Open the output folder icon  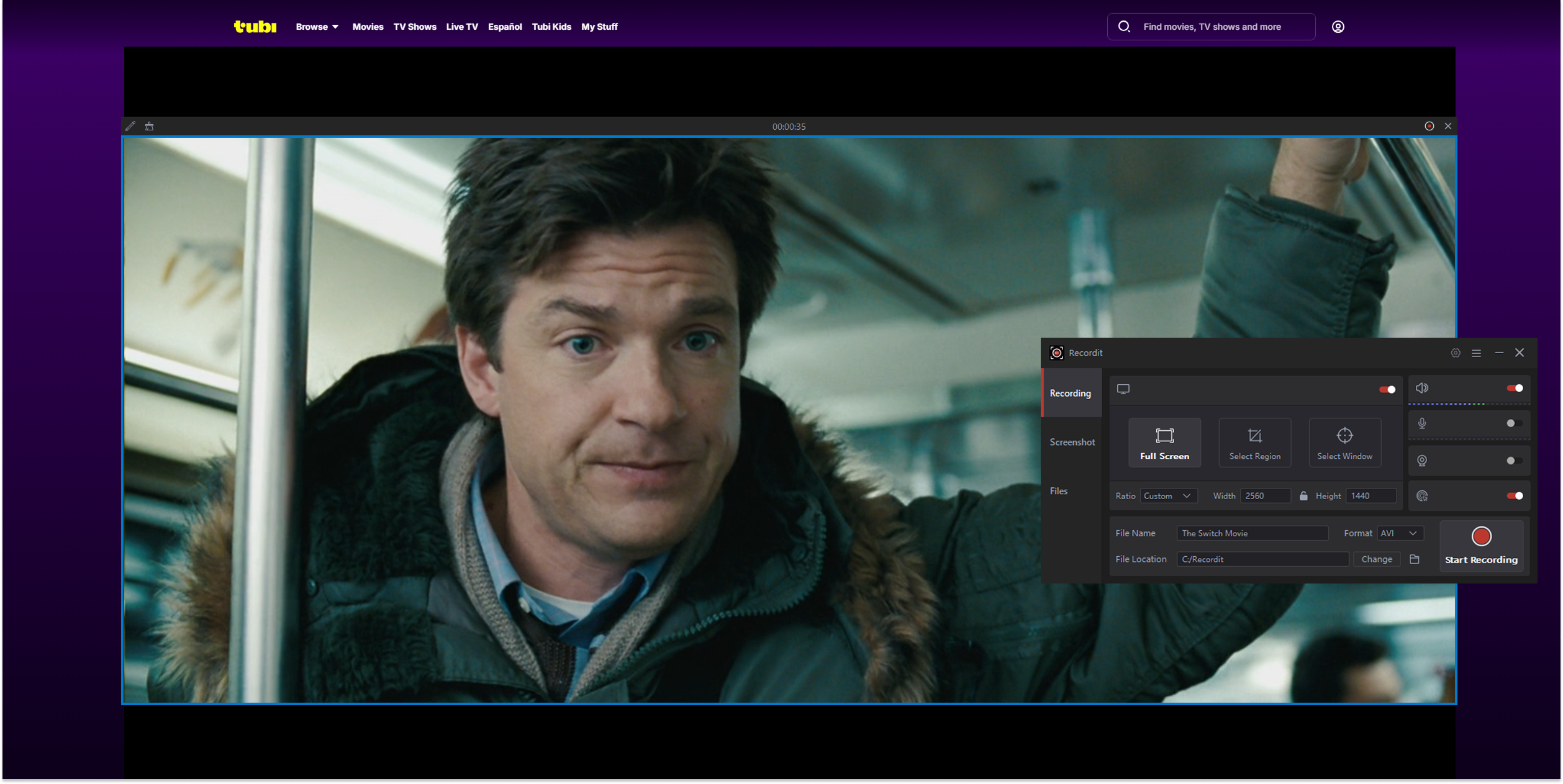click(1415, 559)
